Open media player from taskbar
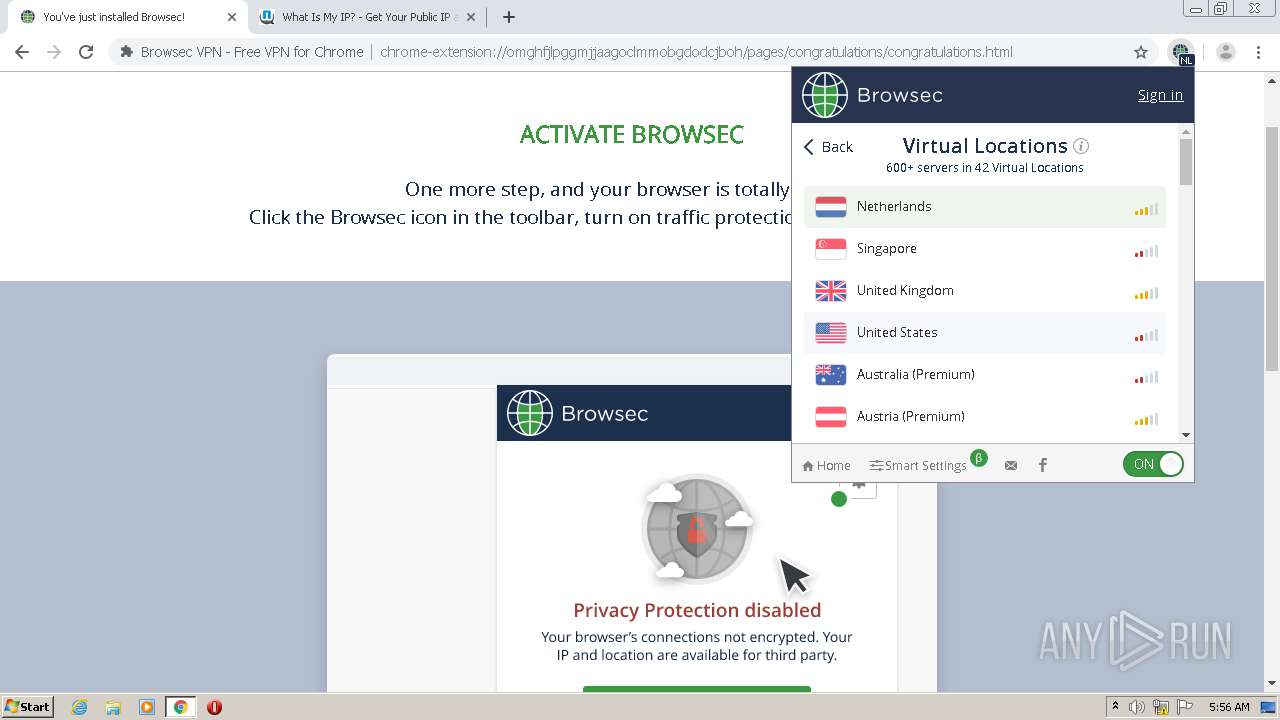Image resolution: width=1280 pixels, height=720 pixels. pos(147,707)
